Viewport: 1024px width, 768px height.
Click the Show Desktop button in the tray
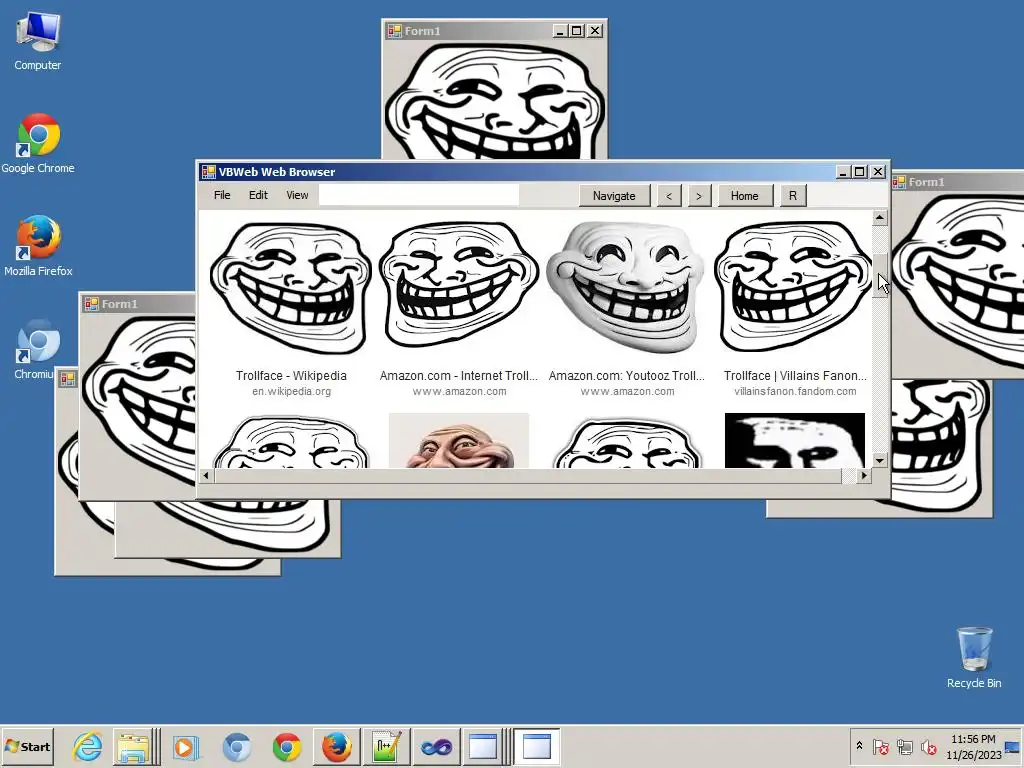1013,746
